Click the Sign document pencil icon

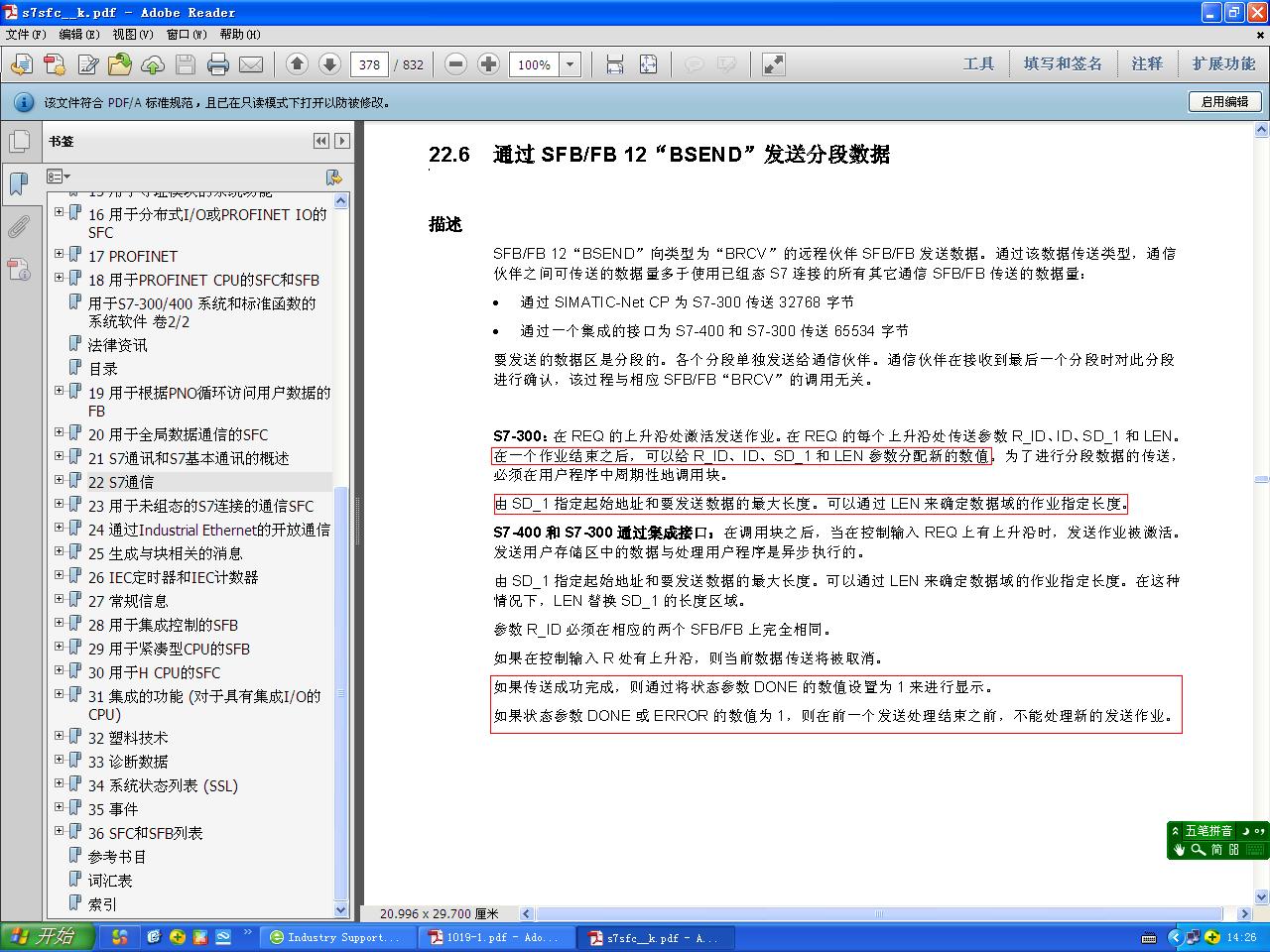pyautogui.click(x=87, y=64)
